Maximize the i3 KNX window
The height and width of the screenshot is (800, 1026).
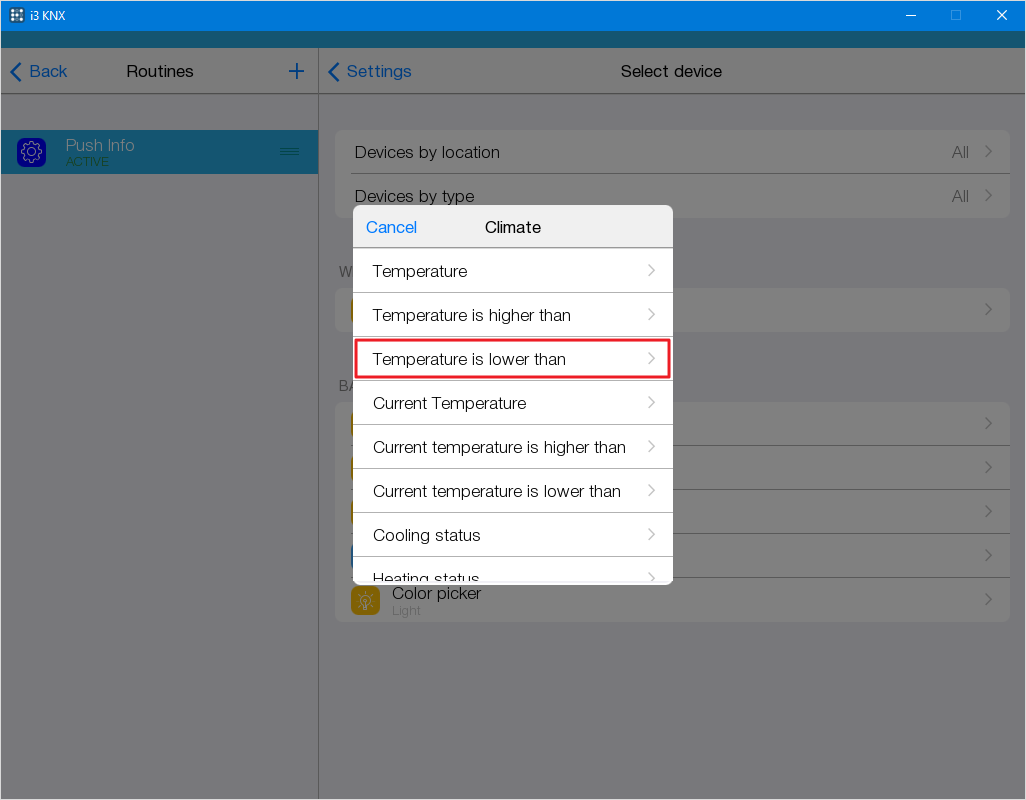pos(955,15)
